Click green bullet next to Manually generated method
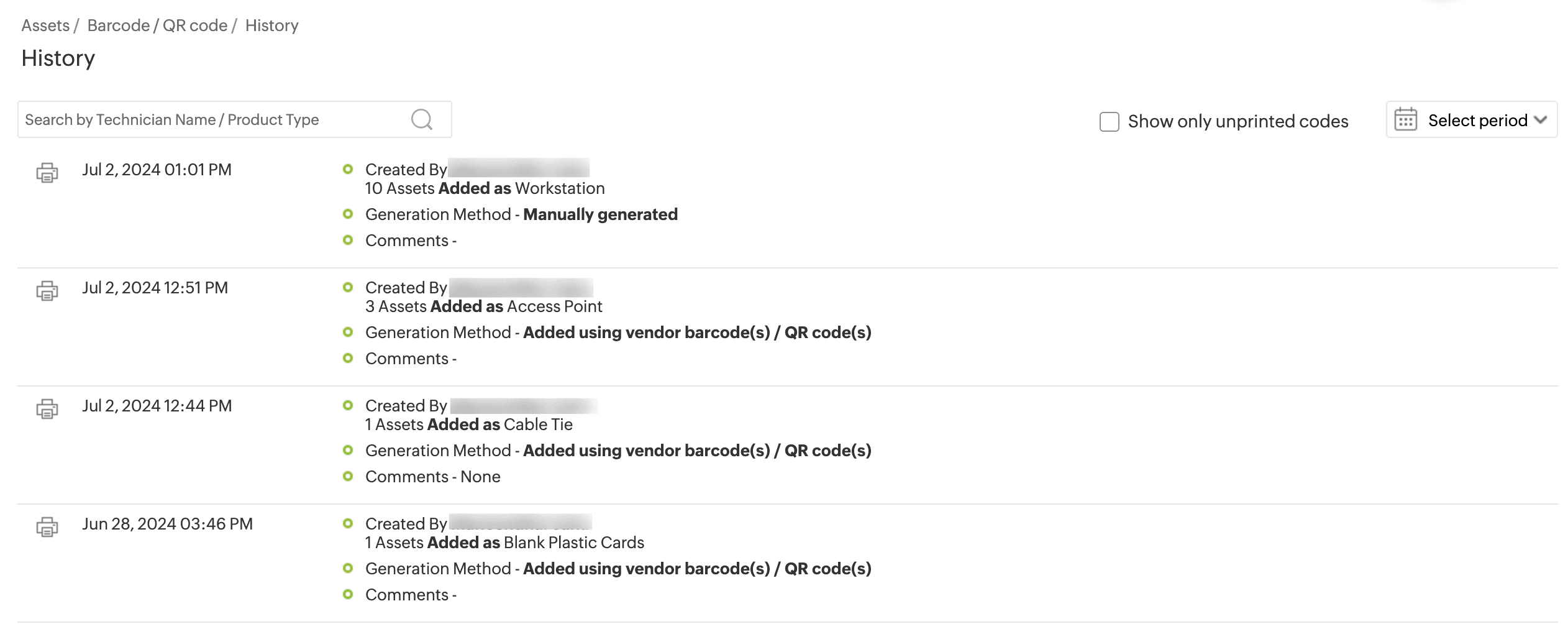1568x624 pixels. tap(348, 214)
